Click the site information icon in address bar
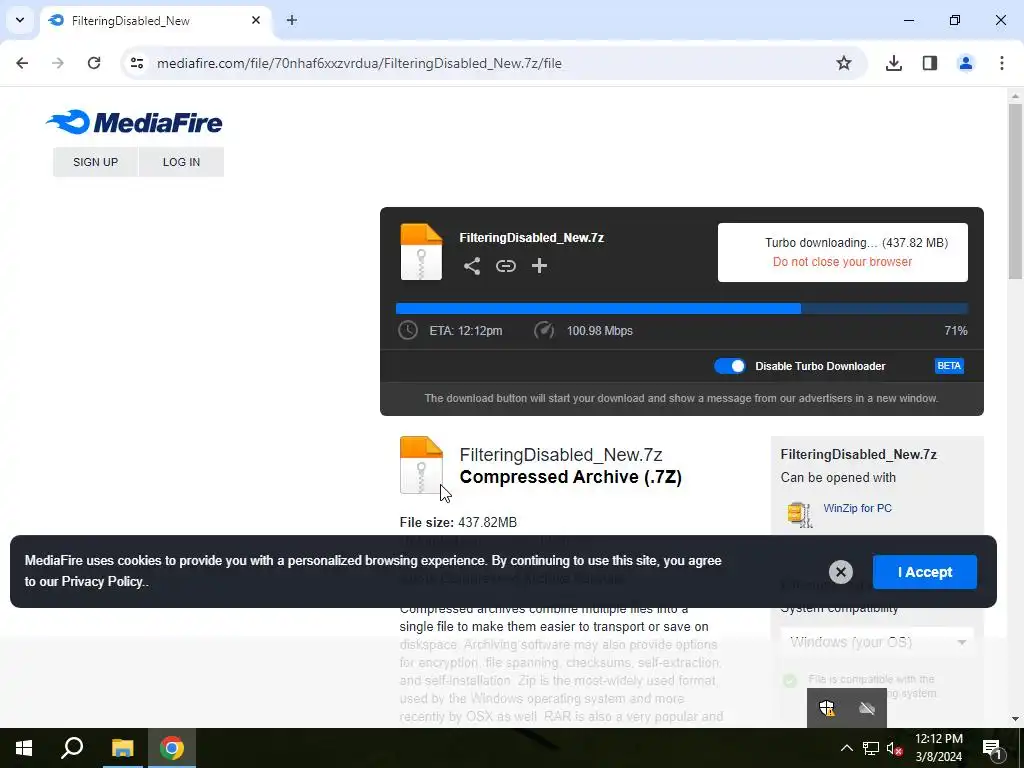The image size is (1024, 768). tap(137, 63)
